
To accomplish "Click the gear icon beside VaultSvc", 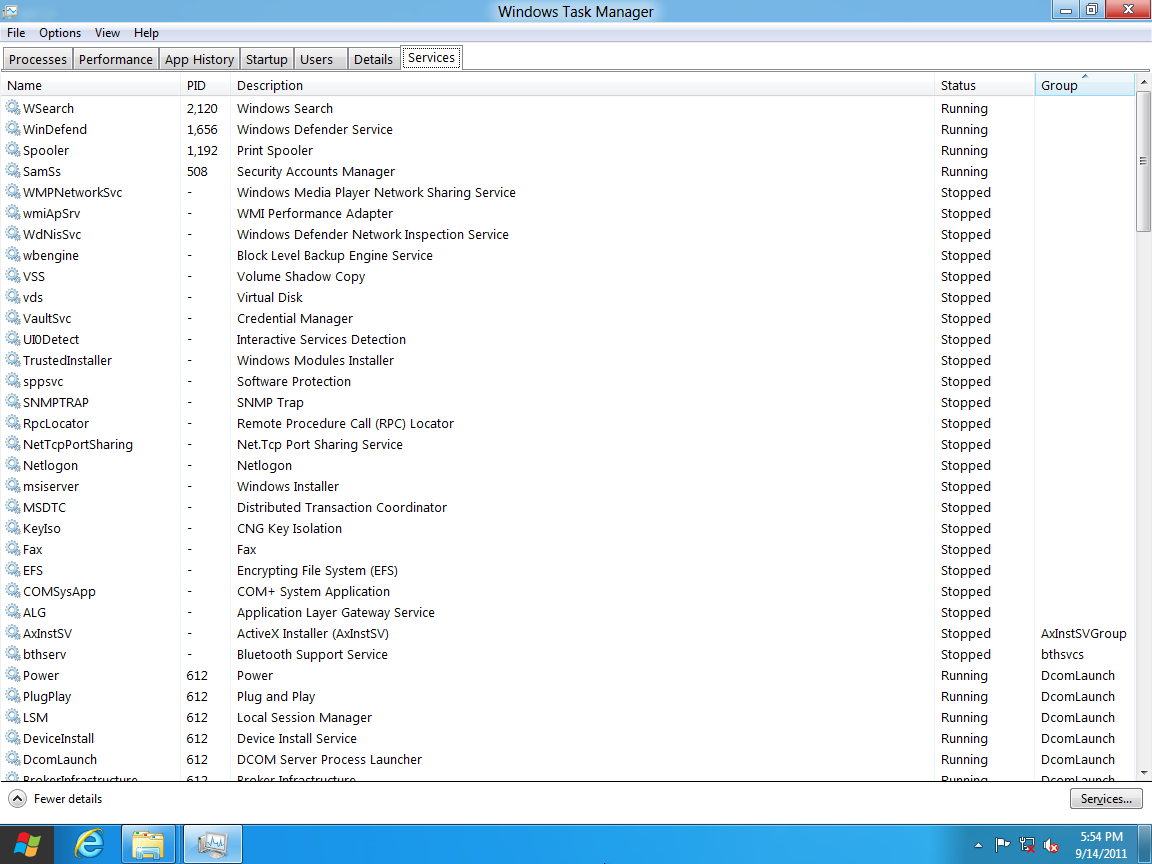I will coord(12,318).
